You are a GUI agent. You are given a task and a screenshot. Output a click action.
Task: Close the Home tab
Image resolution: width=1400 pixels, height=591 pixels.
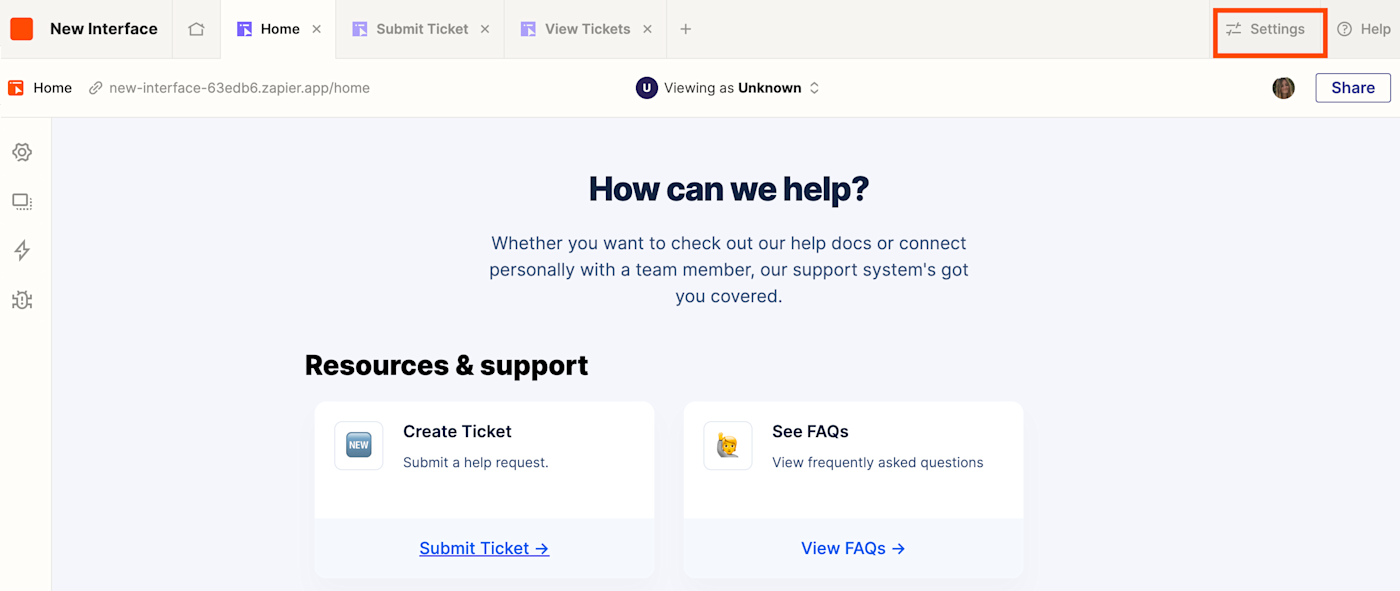(x=317, y=29)
